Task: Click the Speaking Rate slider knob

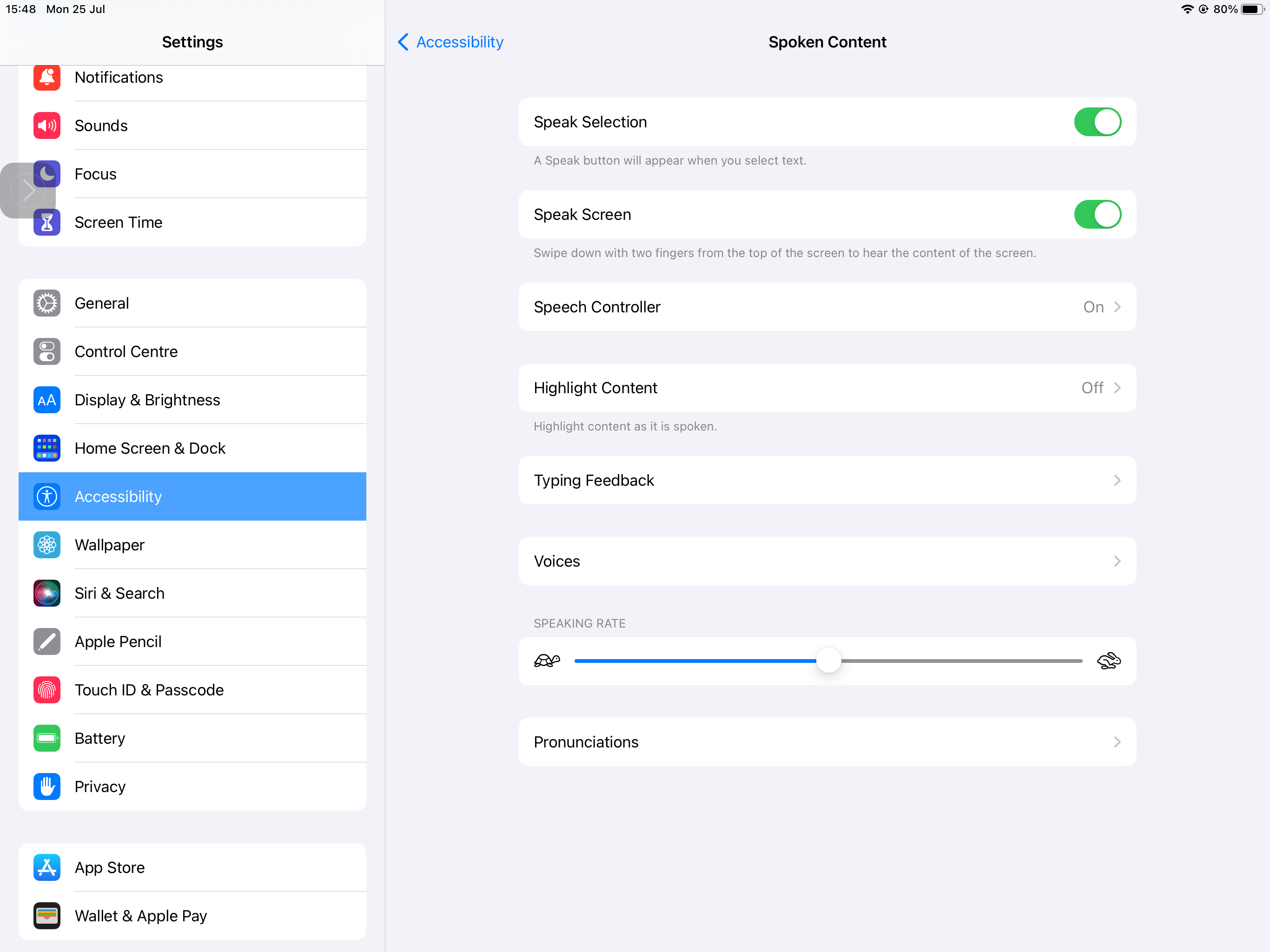Action: pyautogui.click(x=828, y=661)
